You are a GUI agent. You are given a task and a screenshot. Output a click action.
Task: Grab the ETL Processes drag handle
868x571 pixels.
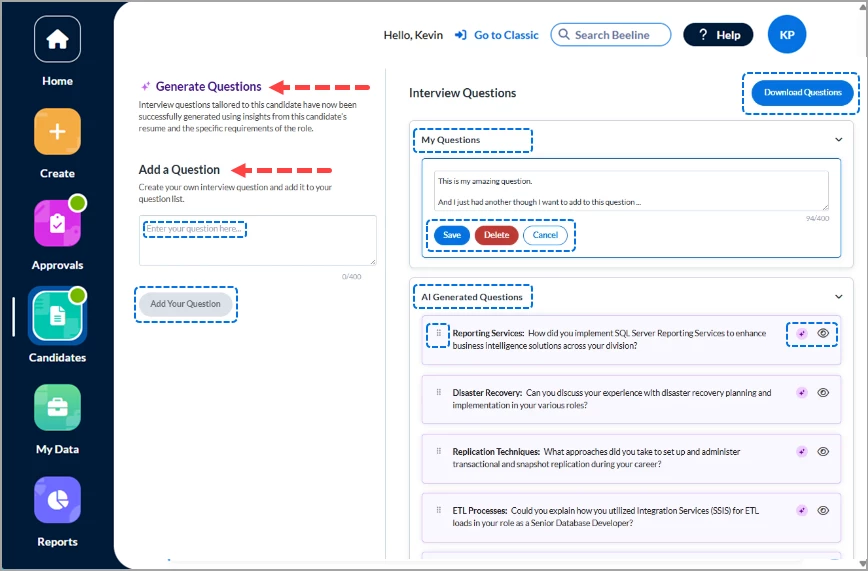(438, 510)
